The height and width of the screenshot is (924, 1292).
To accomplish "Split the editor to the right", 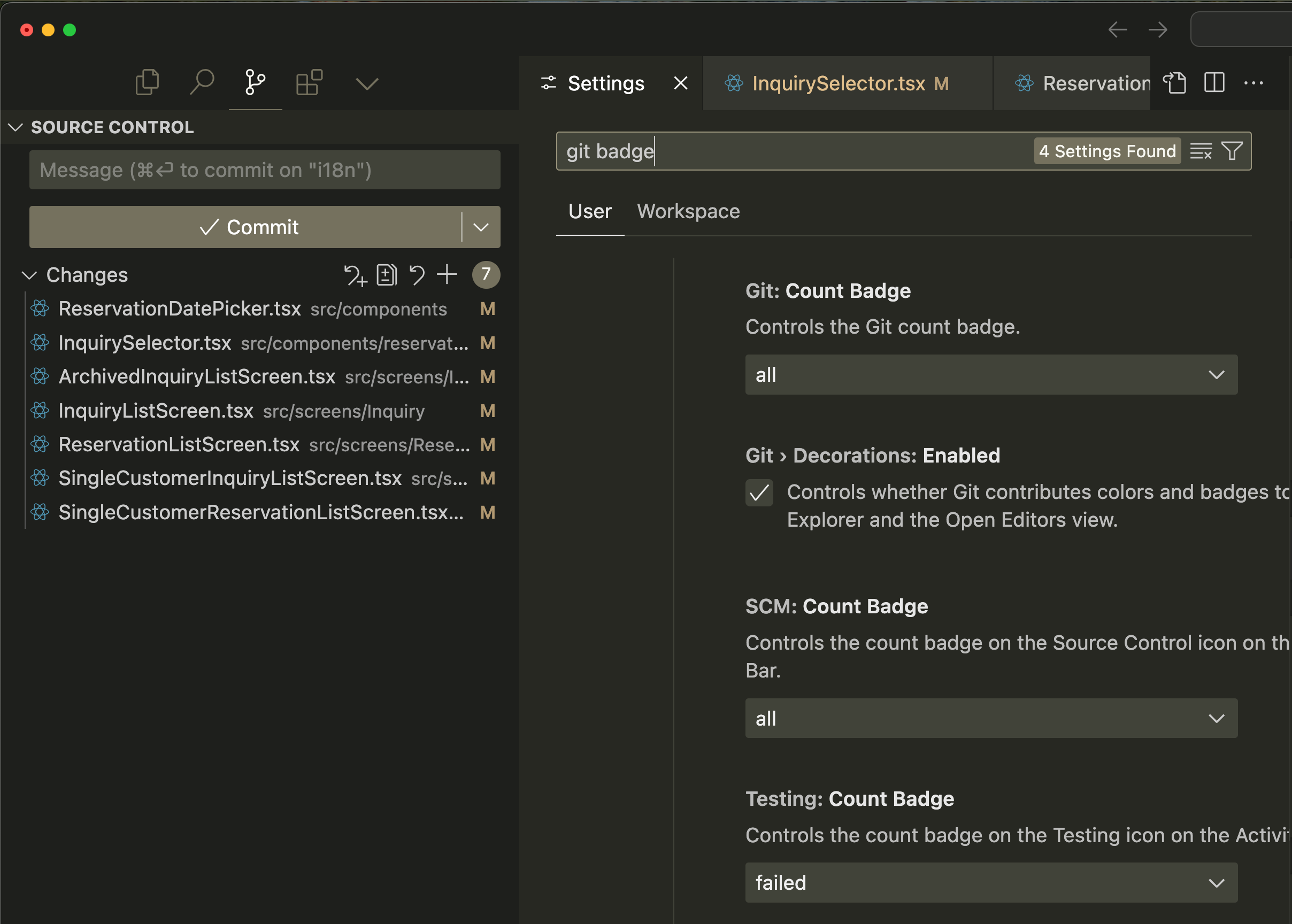I will point(1214,83).
